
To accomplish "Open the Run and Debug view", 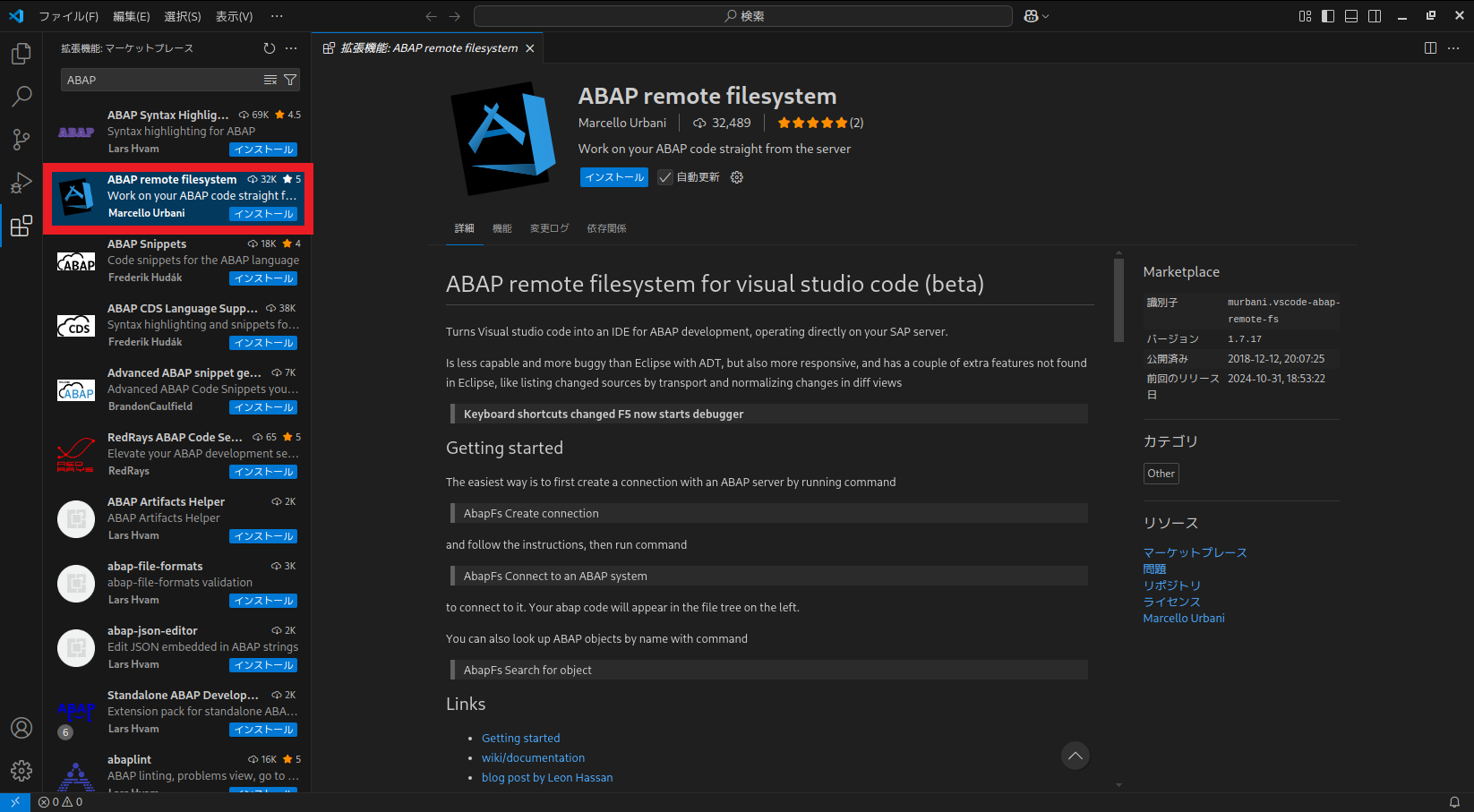I will (x=21, y=182).
